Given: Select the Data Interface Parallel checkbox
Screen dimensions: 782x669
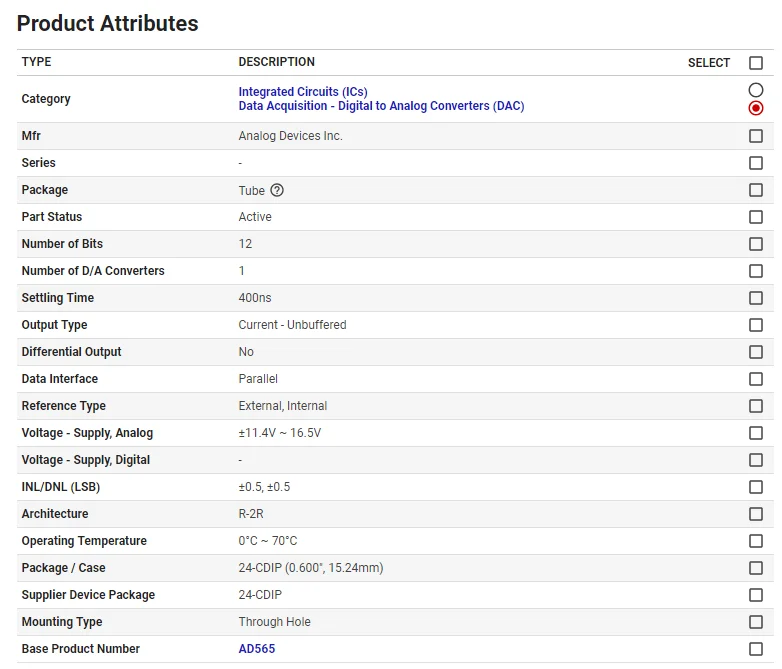Looking at the screenshot, I should pos(756,379).
